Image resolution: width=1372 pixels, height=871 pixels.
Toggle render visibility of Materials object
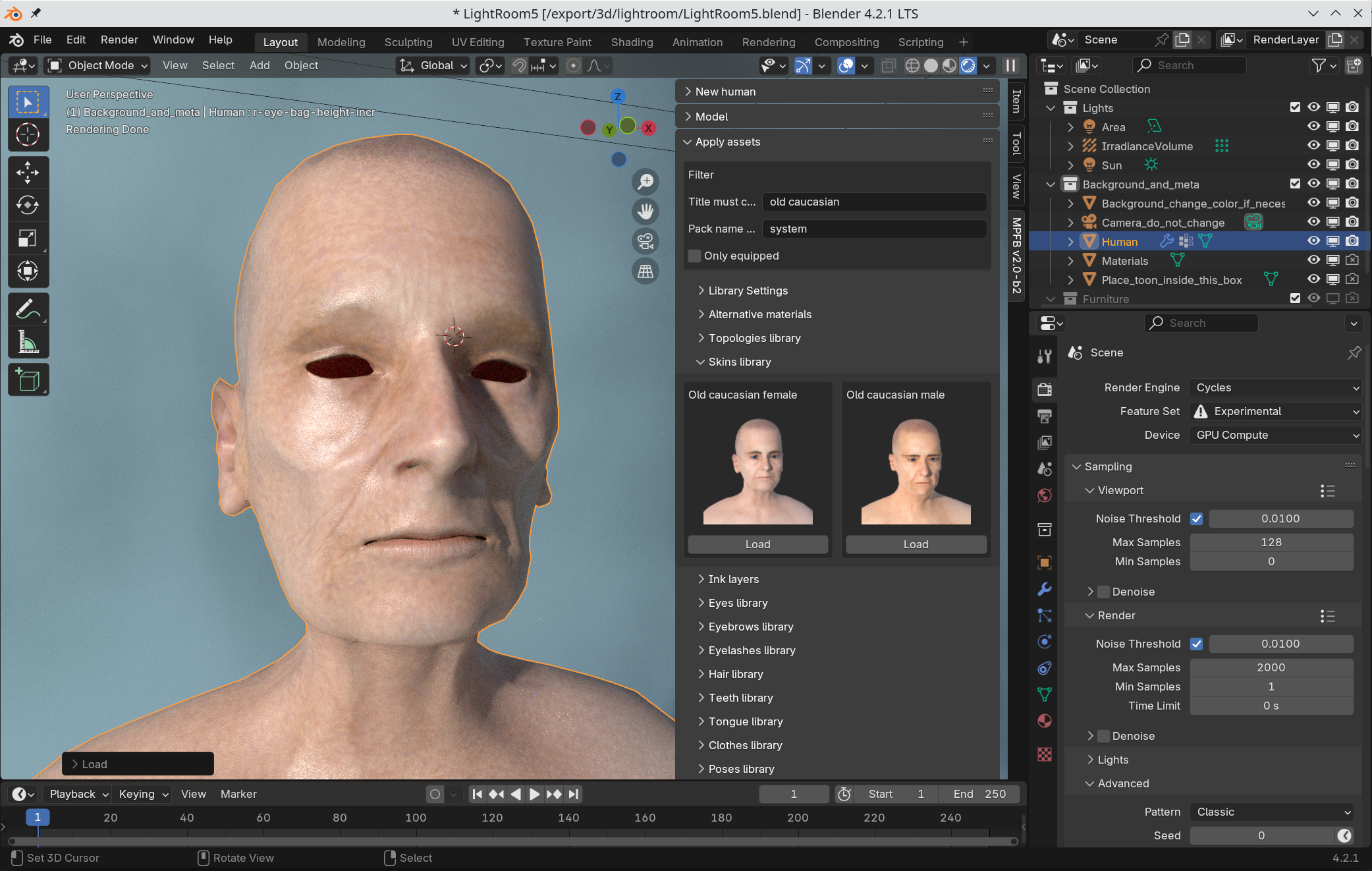pyautogui.click(x=1352, y=260)
